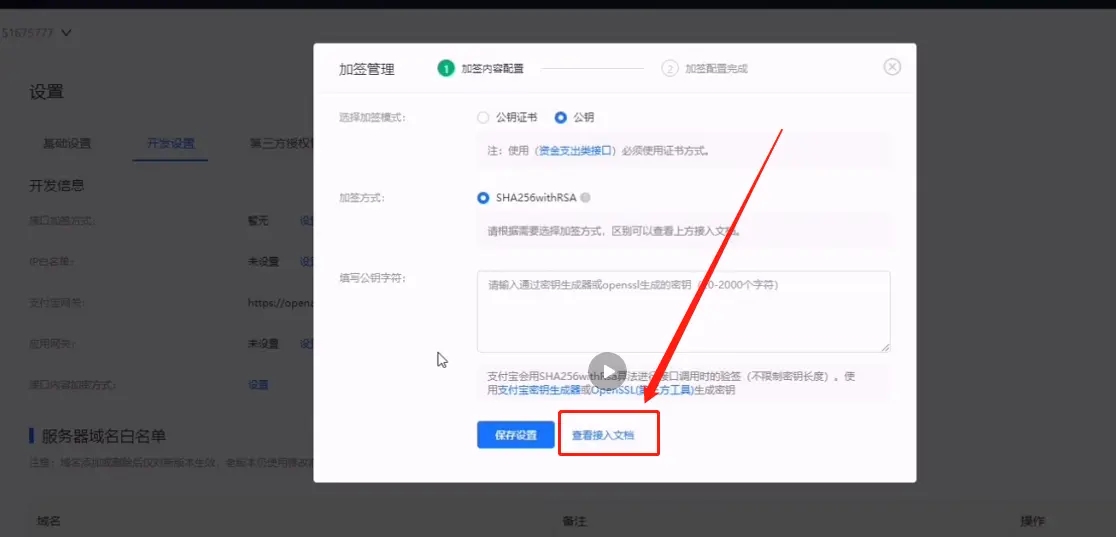
Task: Click the 操作 column header
Action: 1033,521
